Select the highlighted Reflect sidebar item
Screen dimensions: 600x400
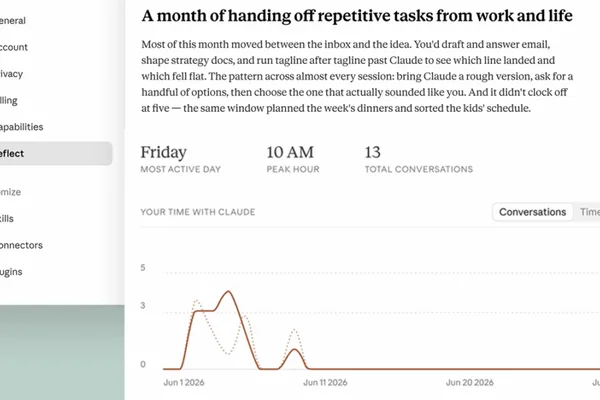pos(56,153)
